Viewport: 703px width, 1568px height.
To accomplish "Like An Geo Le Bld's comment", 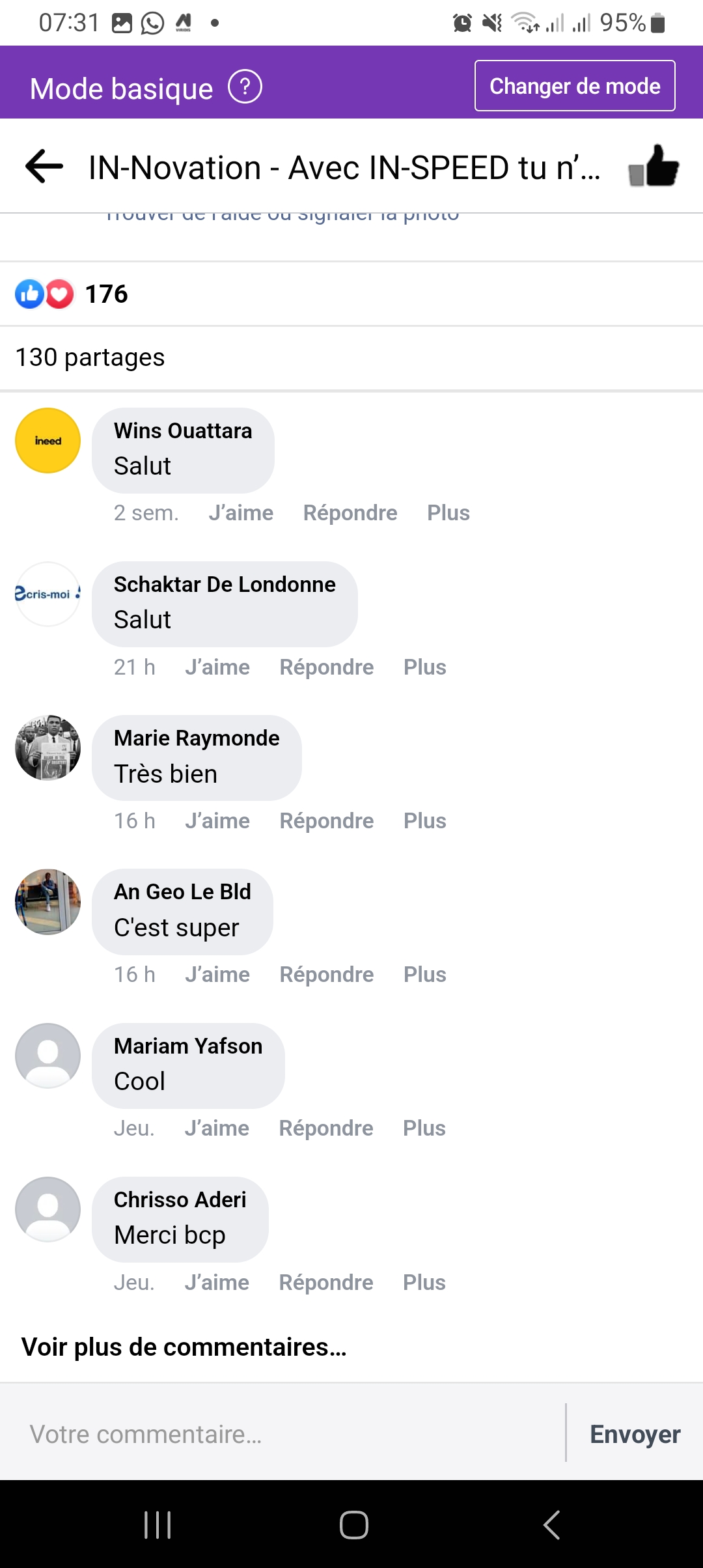I will 217,975.
